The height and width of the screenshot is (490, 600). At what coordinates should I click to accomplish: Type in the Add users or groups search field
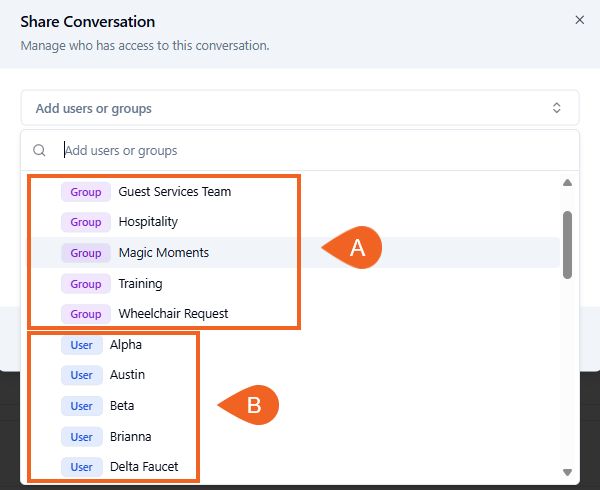pyautogui.click(x=300, y=151)
